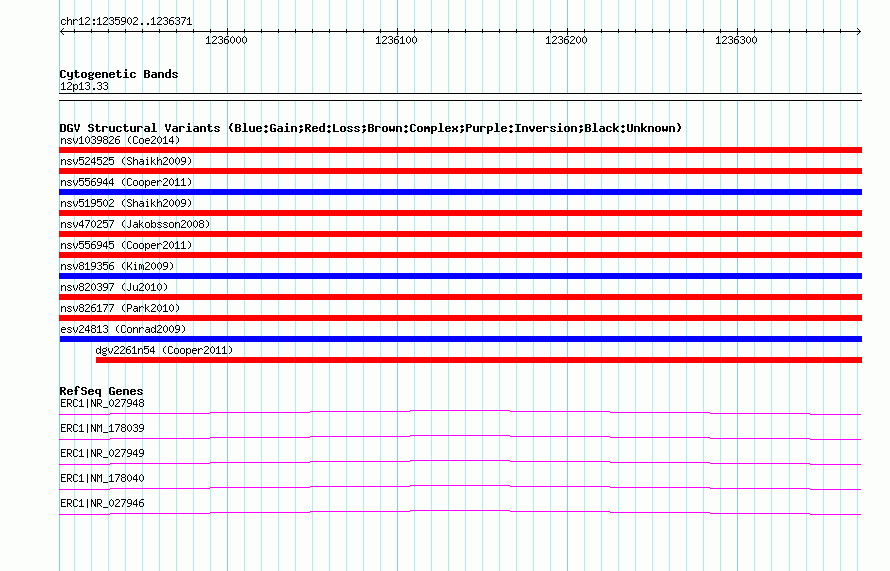The height and width of the screenshot is (571, 890).
Task: Click the dgv2261n54 (Cooper2011) label
Action: [x=164, y=350]
